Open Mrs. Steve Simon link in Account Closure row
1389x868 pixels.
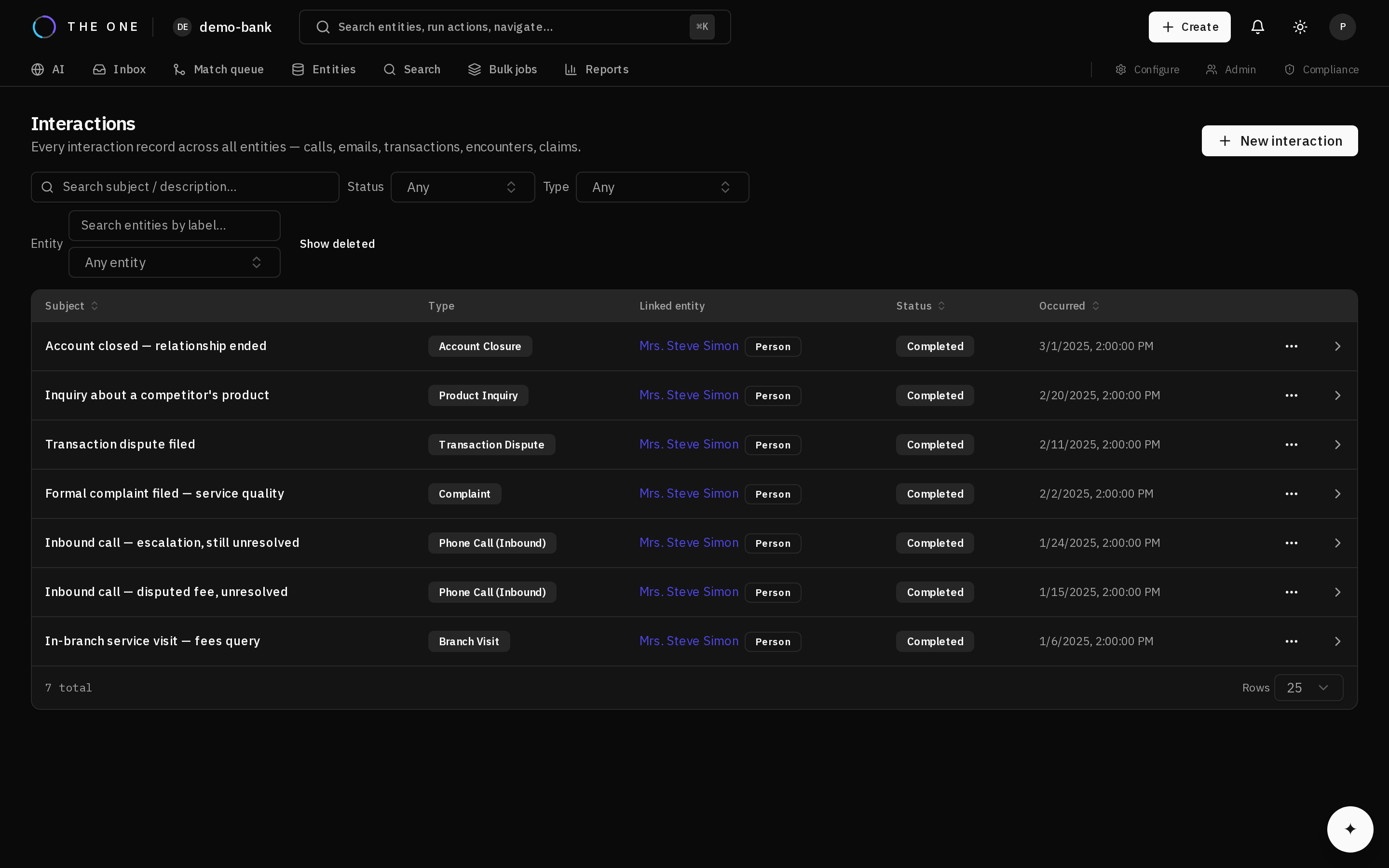pyautogui.click(x=689, y=346)
